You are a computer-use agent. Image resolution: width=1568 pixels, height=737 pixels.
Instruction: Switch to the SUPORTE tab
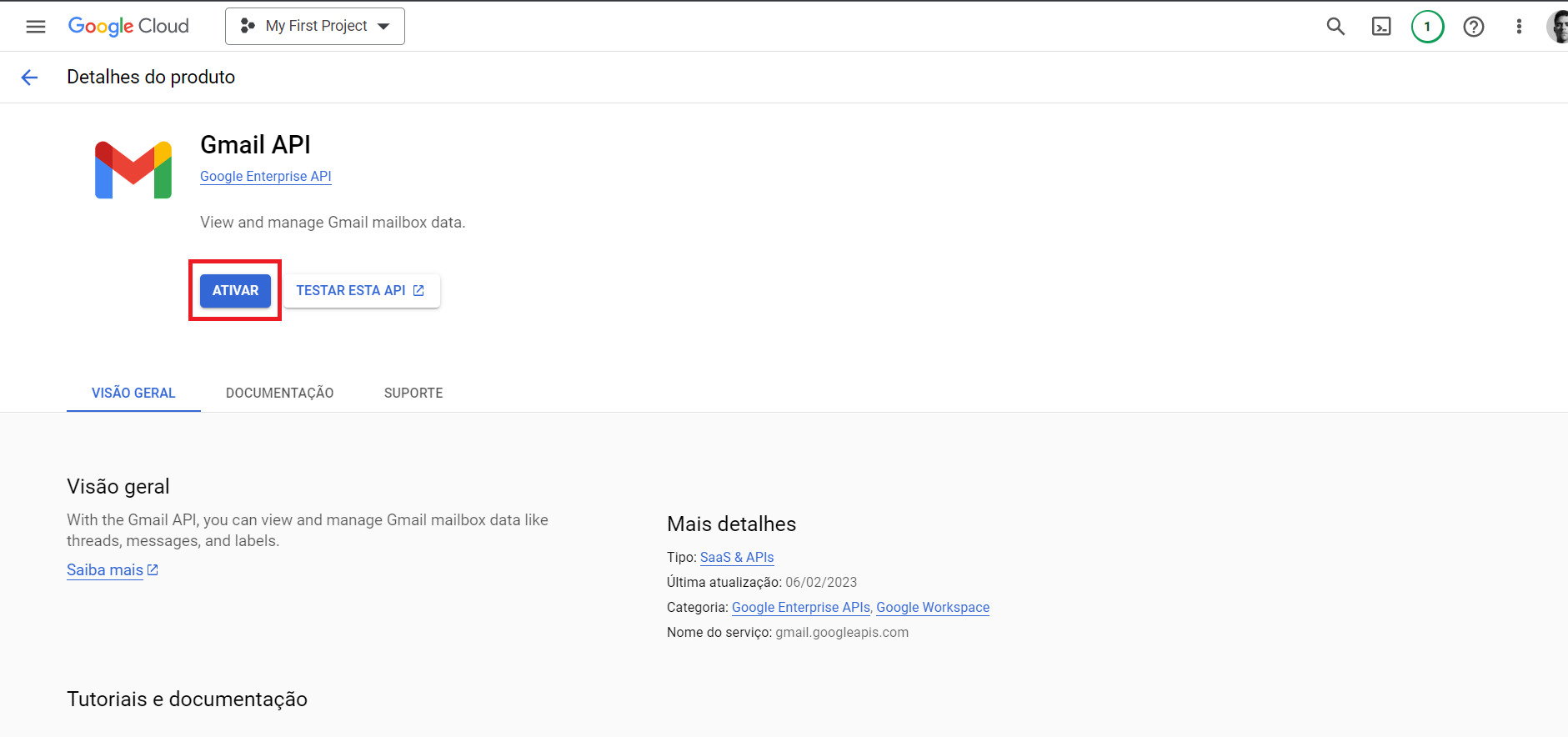click(413, 393)
